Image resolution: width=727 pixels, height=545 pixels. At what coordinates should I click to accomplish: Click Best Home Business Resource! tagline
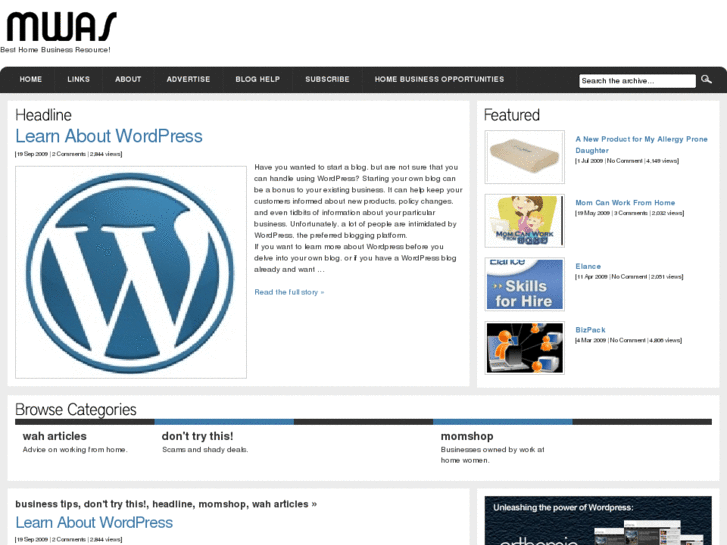click(x=55, y=50)
